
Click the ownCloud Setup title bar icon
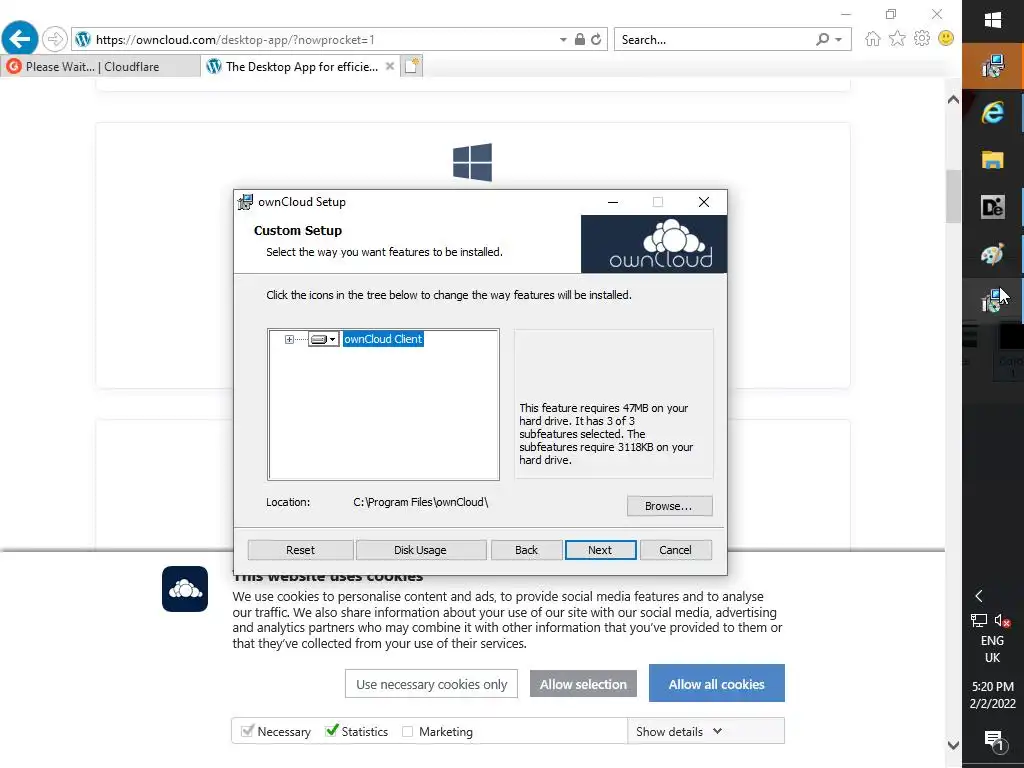[245, 202]
